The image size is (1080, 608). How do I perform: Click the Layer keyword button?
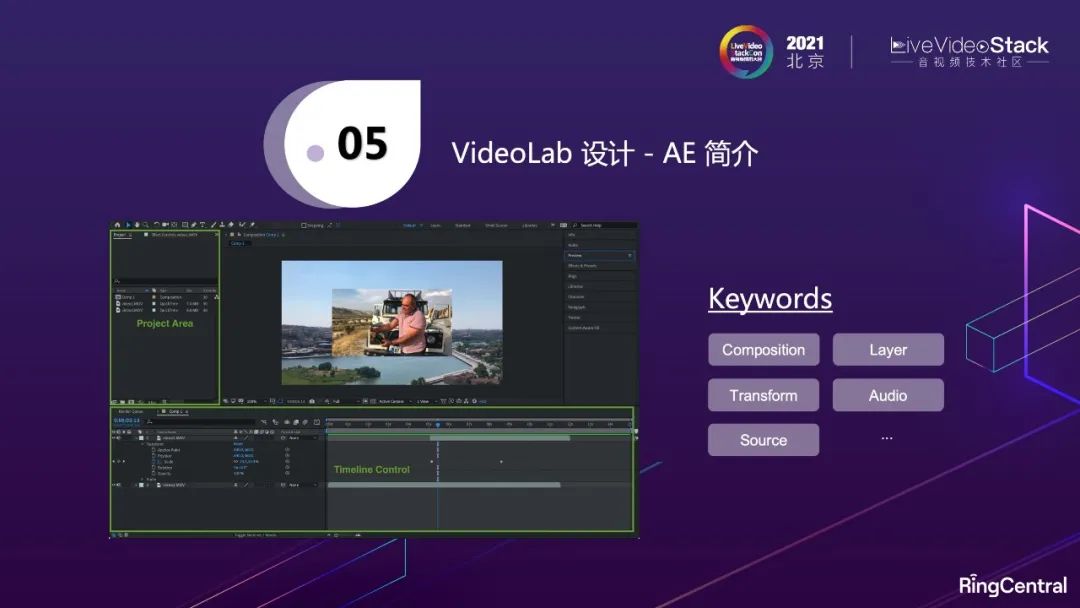coord(888,350)
